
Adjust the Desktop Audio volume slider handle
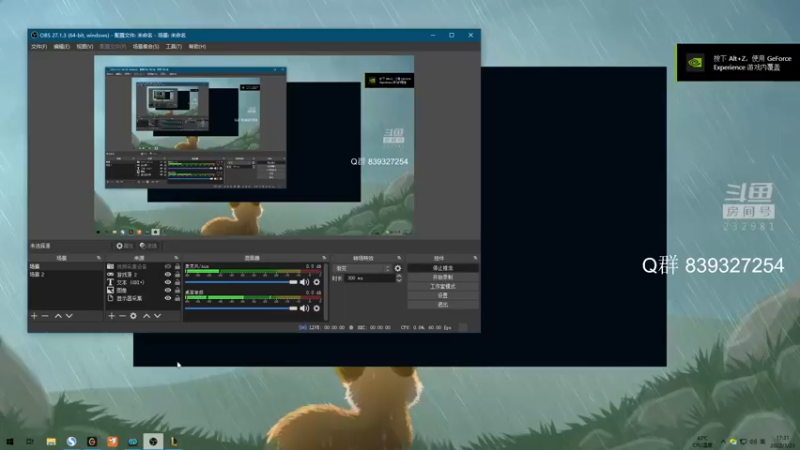[x=293, y=308]
